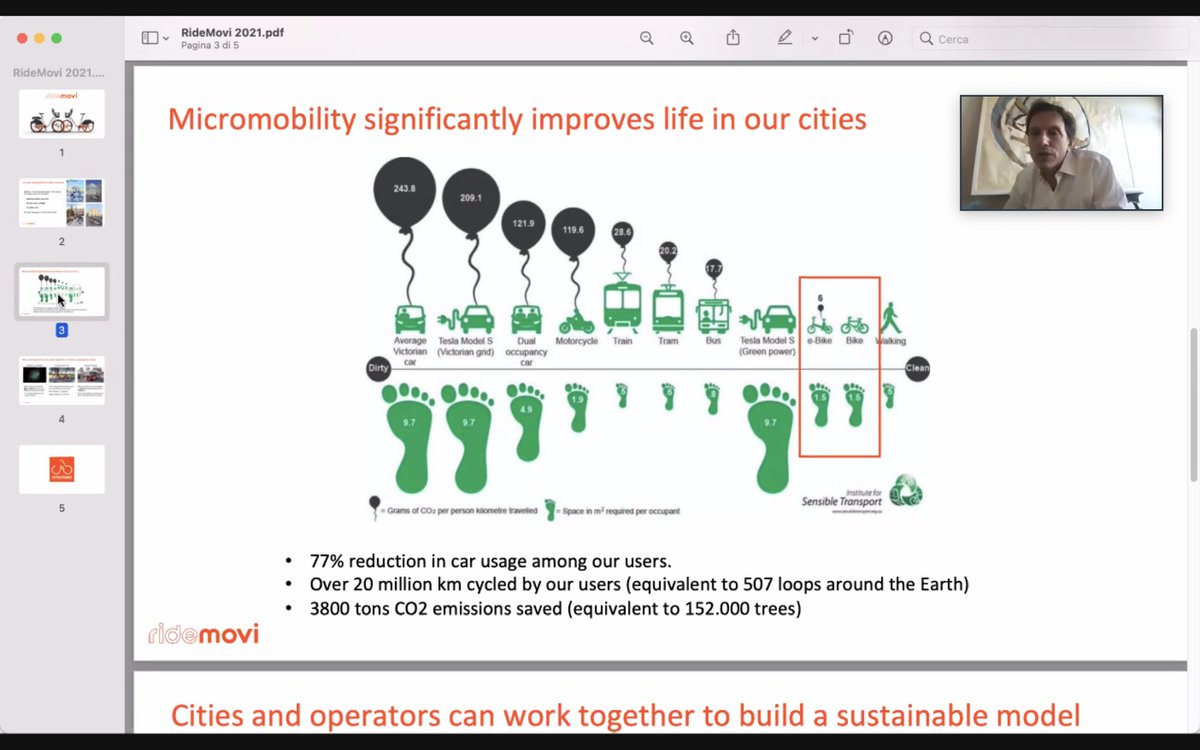The width and height of the screenshot is (1200, 750).
Task: Click the sidebar view toggle icon
Action: pos(149,38)
